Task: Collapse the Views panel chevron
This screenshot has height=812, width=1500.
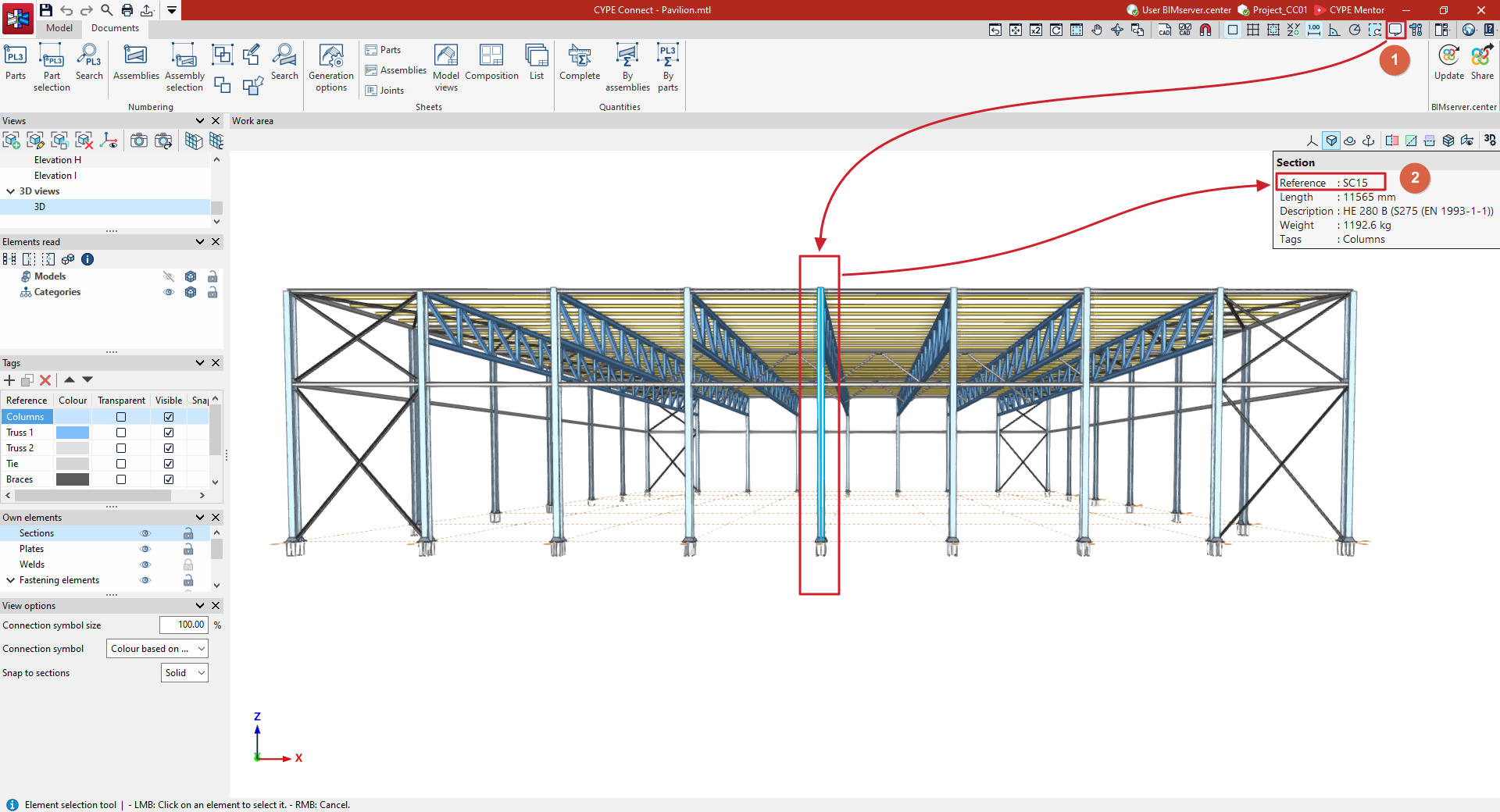Action: pyautogui.click(x=200, y=121)
